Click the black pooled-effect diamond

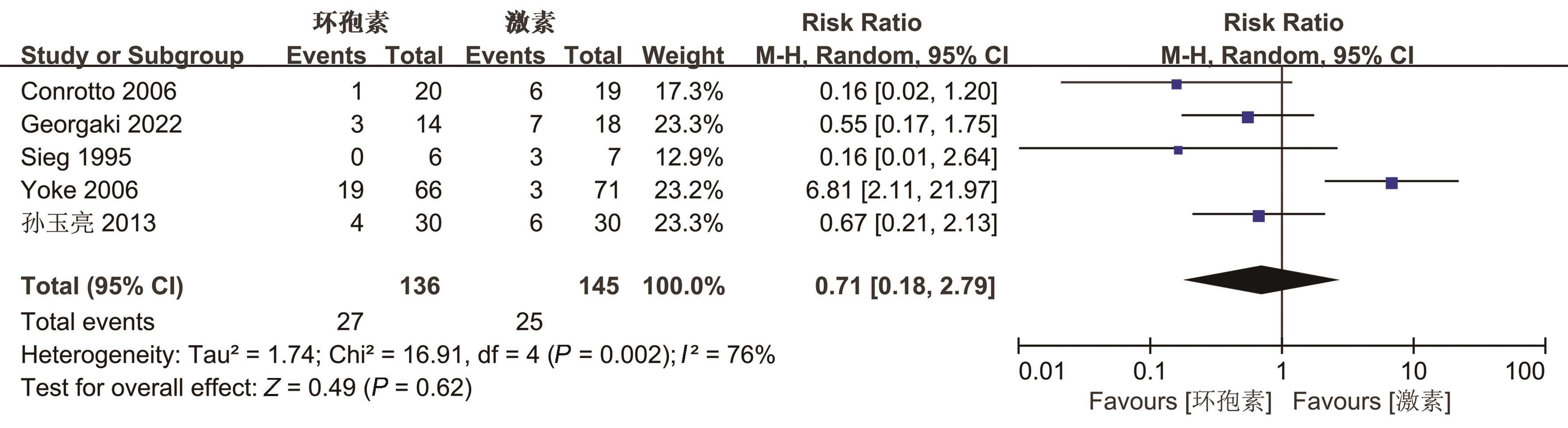(x=1260, y=280)
